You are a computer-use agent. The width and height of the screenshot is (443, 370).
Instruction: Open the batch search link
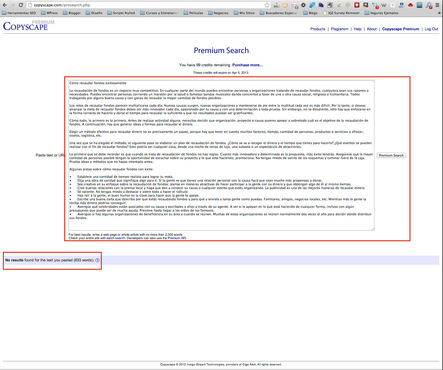click(116, 238)
